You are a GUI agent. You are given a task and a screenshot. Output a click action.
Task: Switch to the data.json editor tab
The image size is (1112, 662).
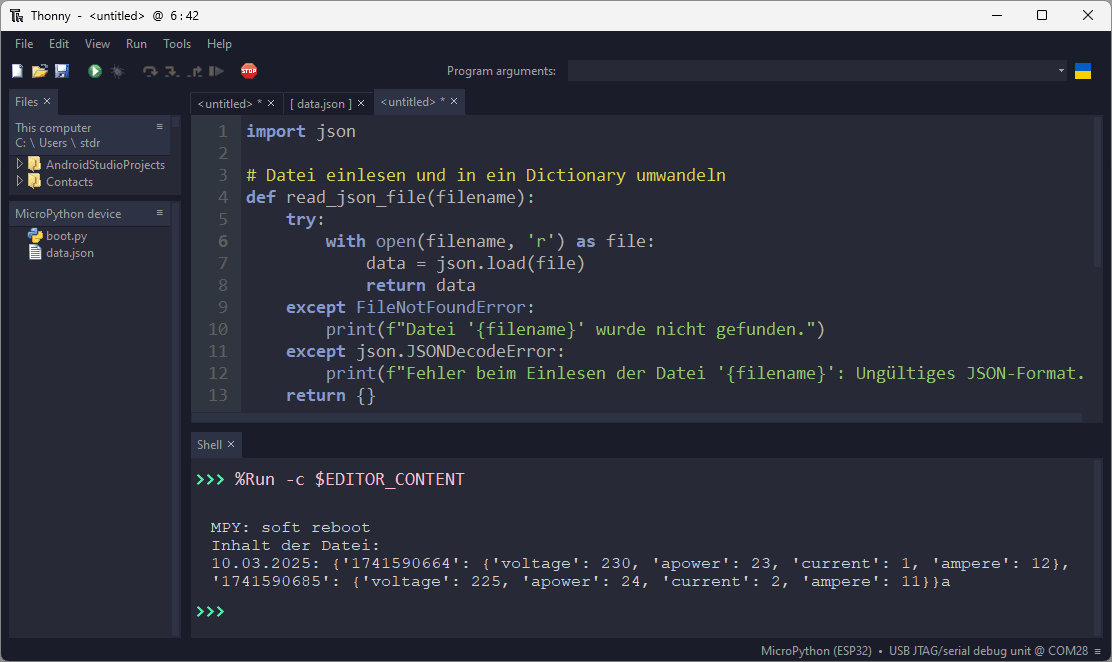coord(320,103)
